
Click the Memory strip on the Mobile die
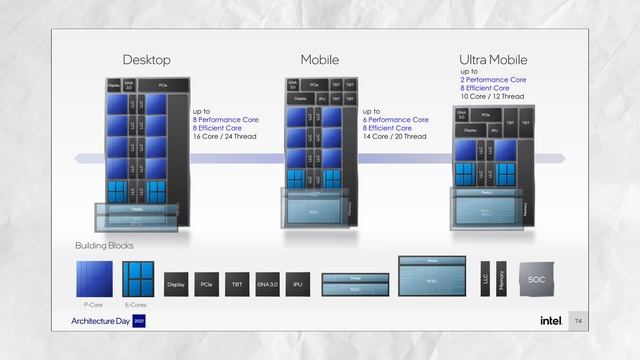[350, 167]
